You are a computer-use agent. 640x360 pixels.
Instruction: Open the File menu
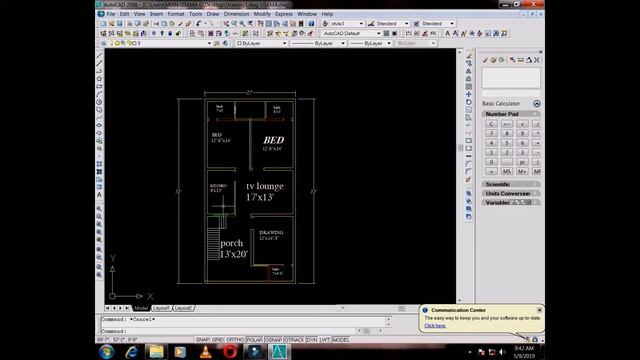click(111, 14)
